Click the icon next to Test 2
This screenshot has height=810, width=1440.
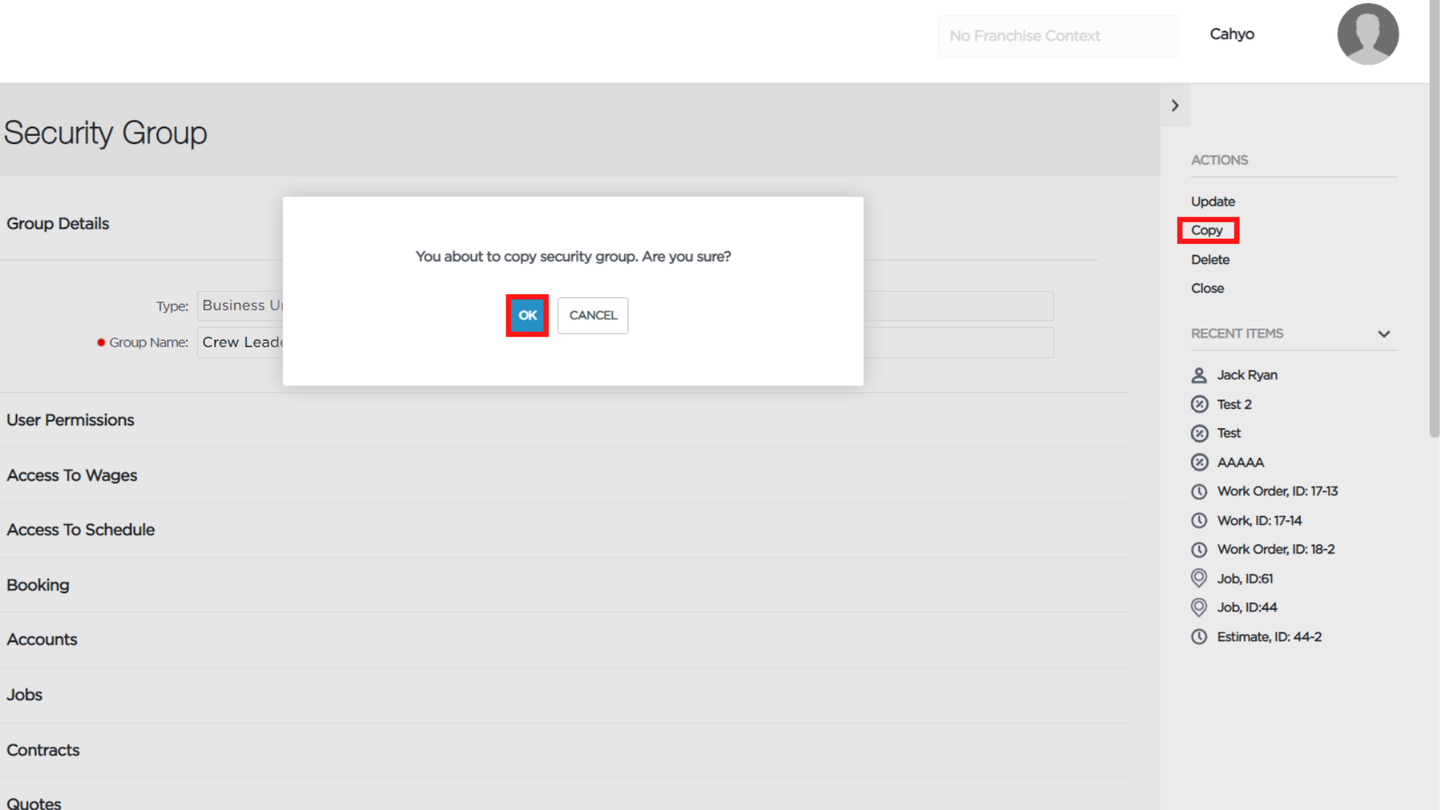[1199, 404]
